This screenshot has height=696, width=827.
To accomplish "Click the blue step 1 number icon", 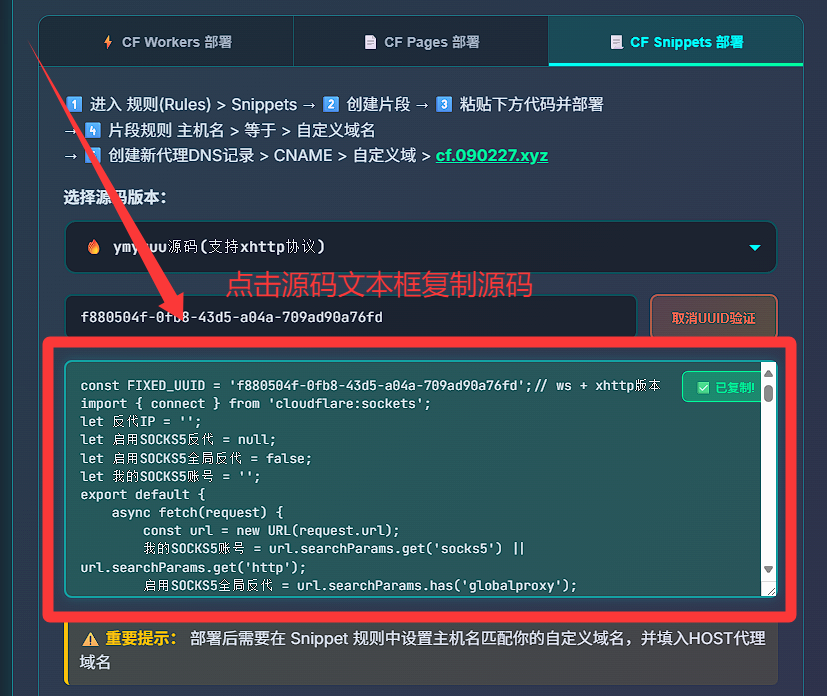I will pos(74,104).
